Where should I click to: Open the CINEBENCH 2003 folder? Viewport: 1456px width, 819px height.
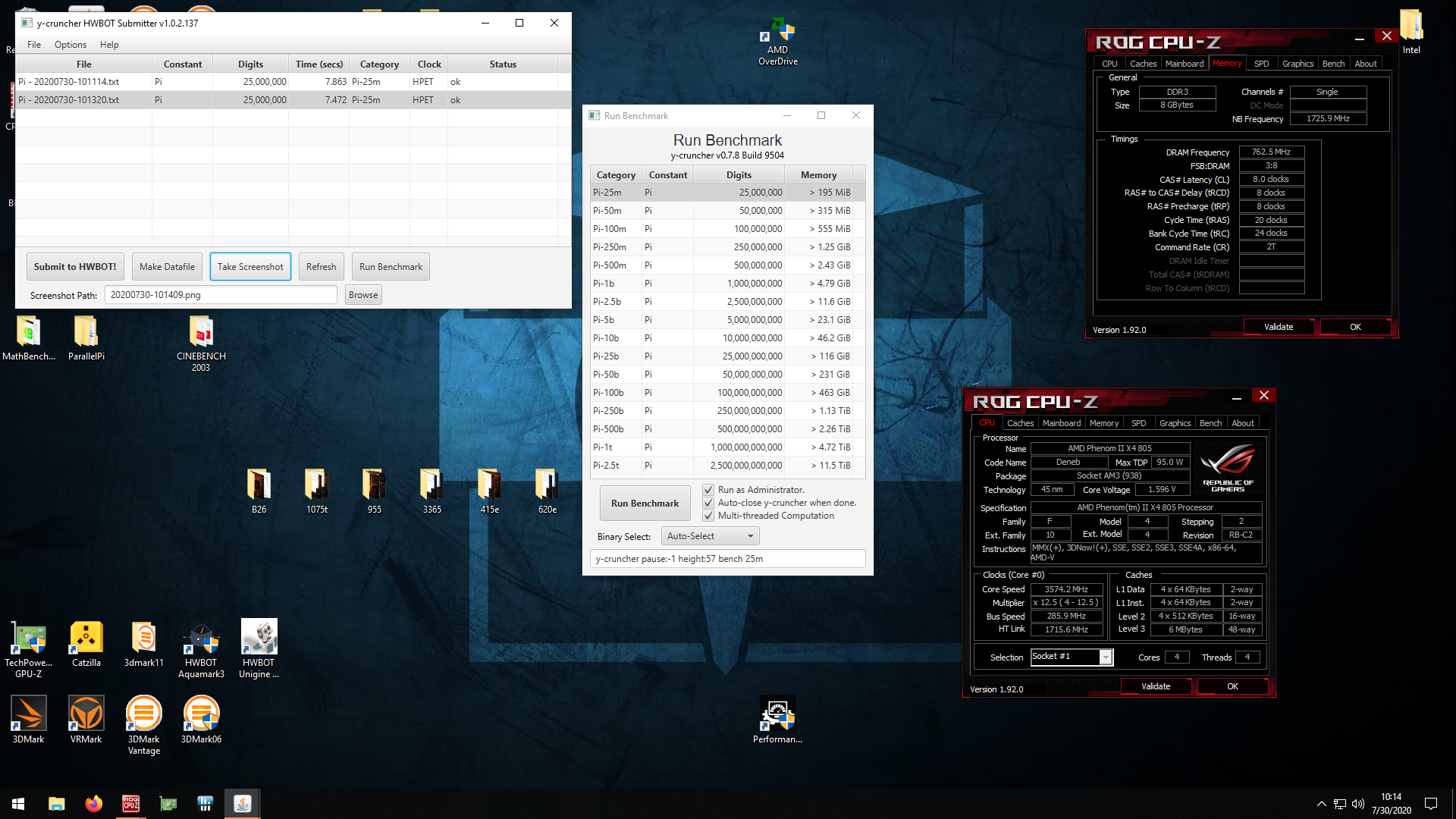coord(201,344)
